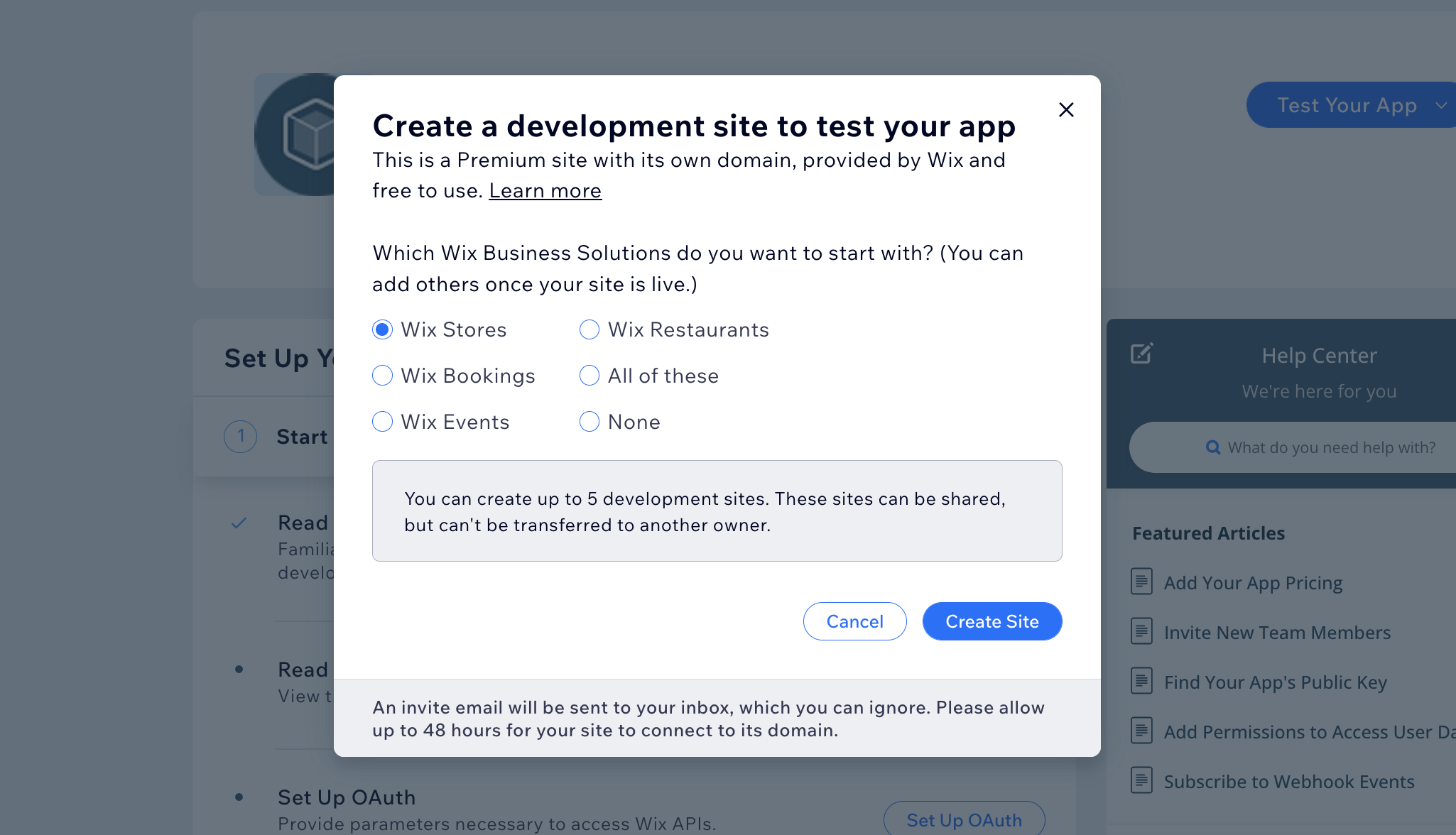Click the Invite New Team Members document icon
The image size is (1456, 835).
[1141, 631]
